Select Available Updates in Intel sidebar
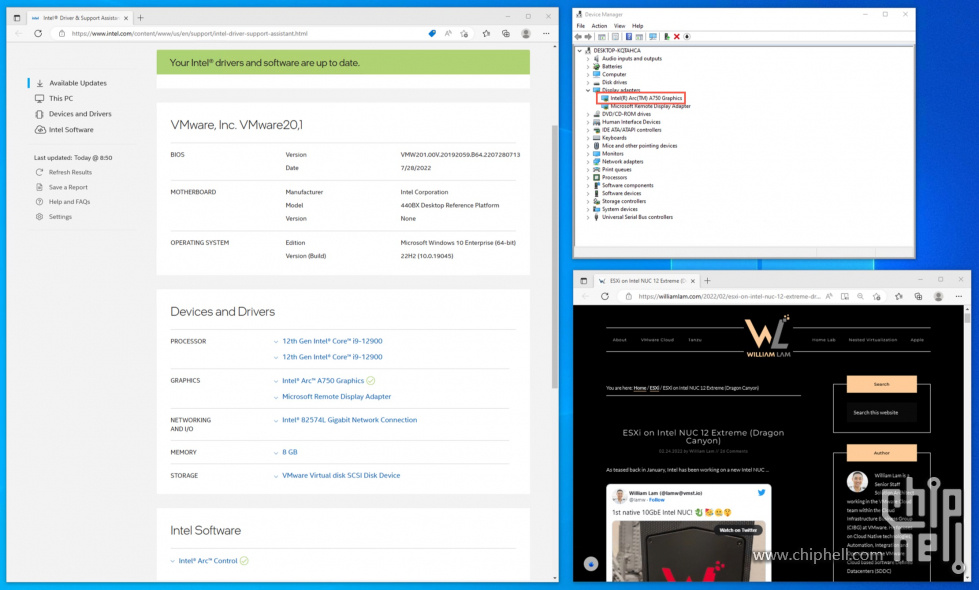Image resolution: width=979 pixels, height=590 pixels. point(78,83)
